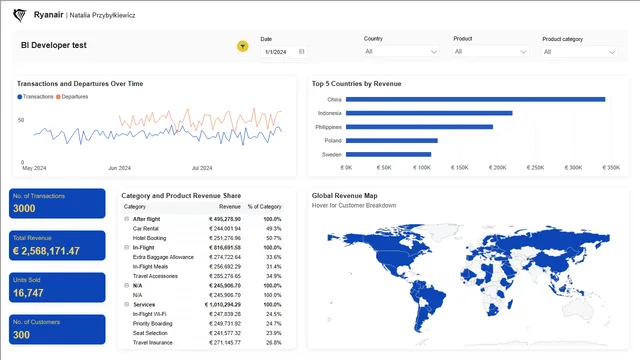Select the Extra Baggage Allowance row
This screenshot has width=640, height=360.
203,257
